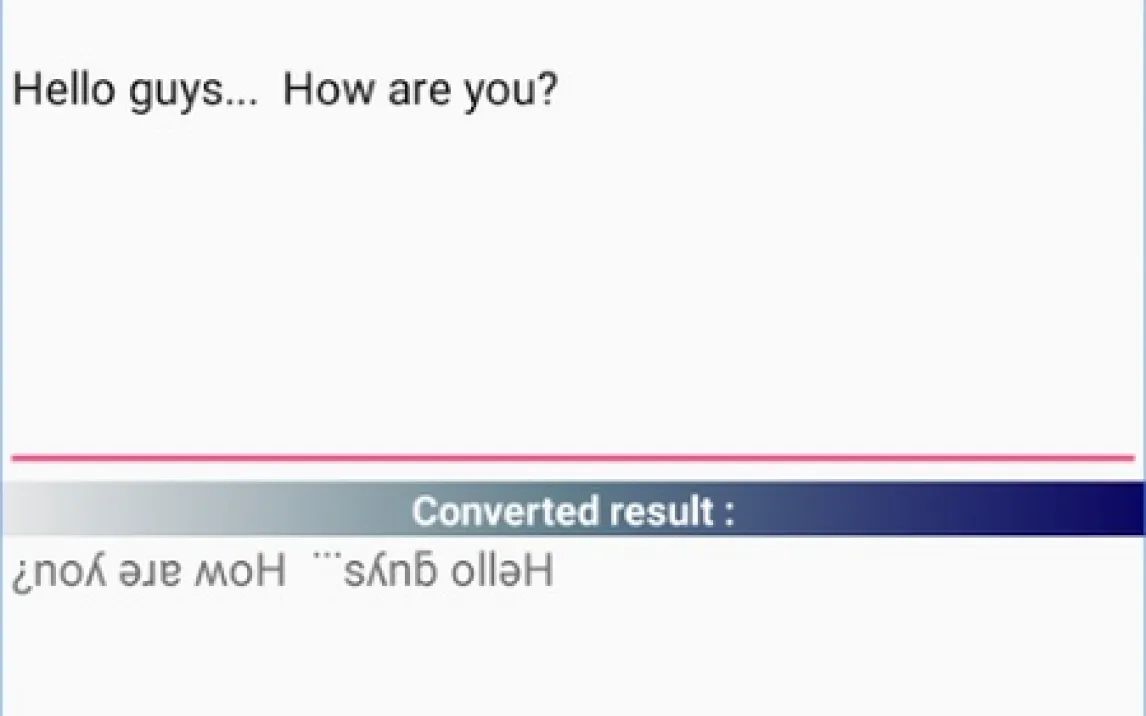Click the upside-down "Hello" in the converted result
1146x716 pixels.
pyautogui.click(x=504, y=572)
